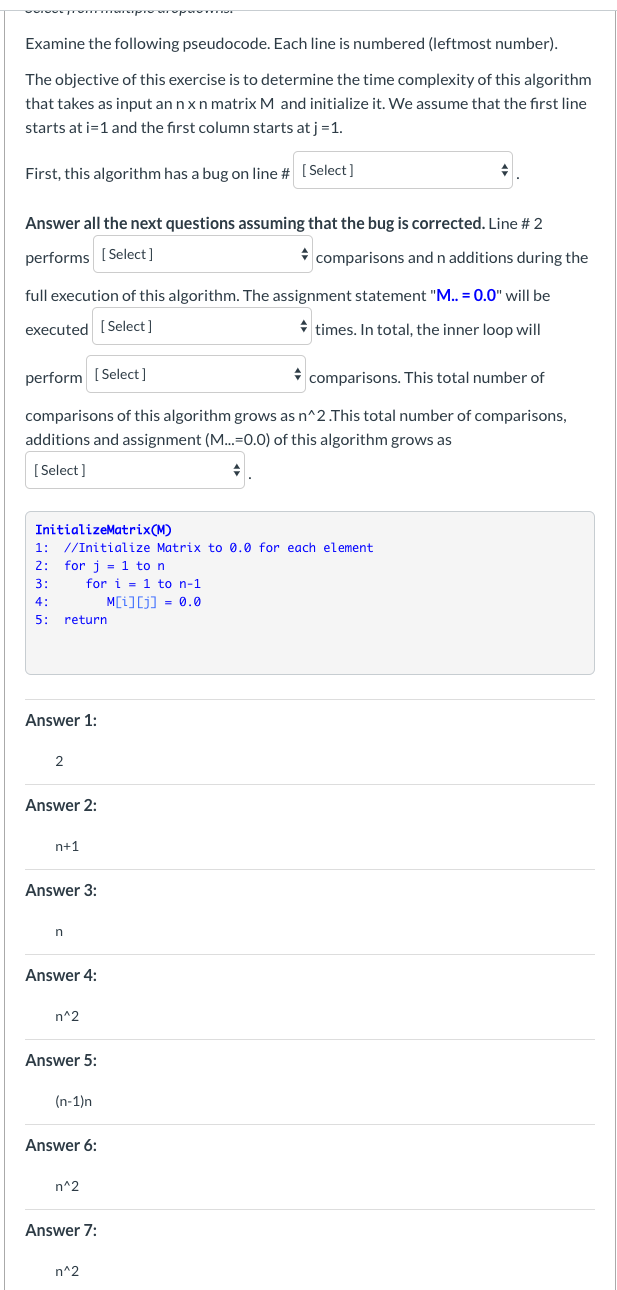The height and width of the screenshot is (1290, 617).
Task: Open the algorithm growth rate dropdown
Action: pyautogui.click(x=135, y=470)
